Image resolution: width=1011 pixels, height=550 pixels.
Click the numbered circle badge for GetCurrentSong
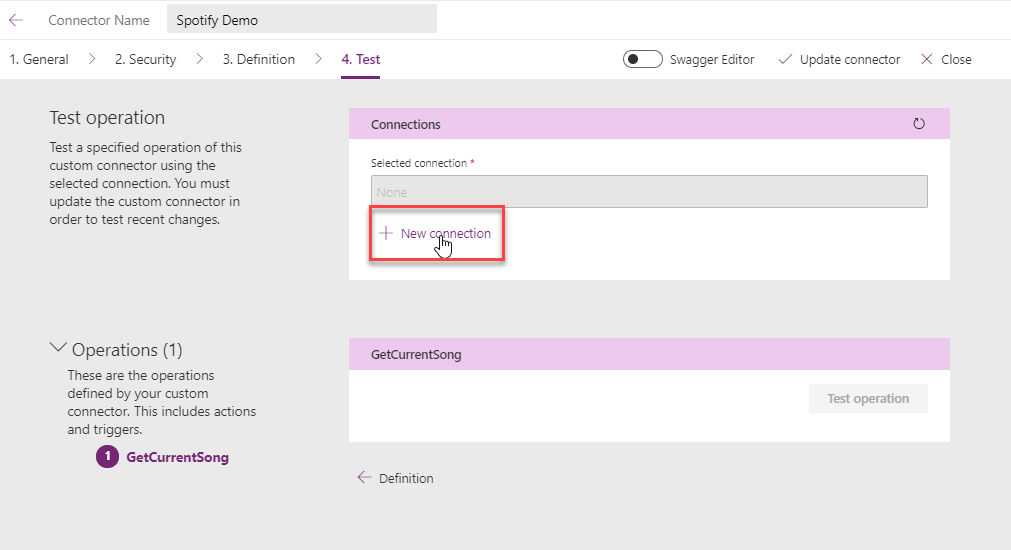coord(107,457)
